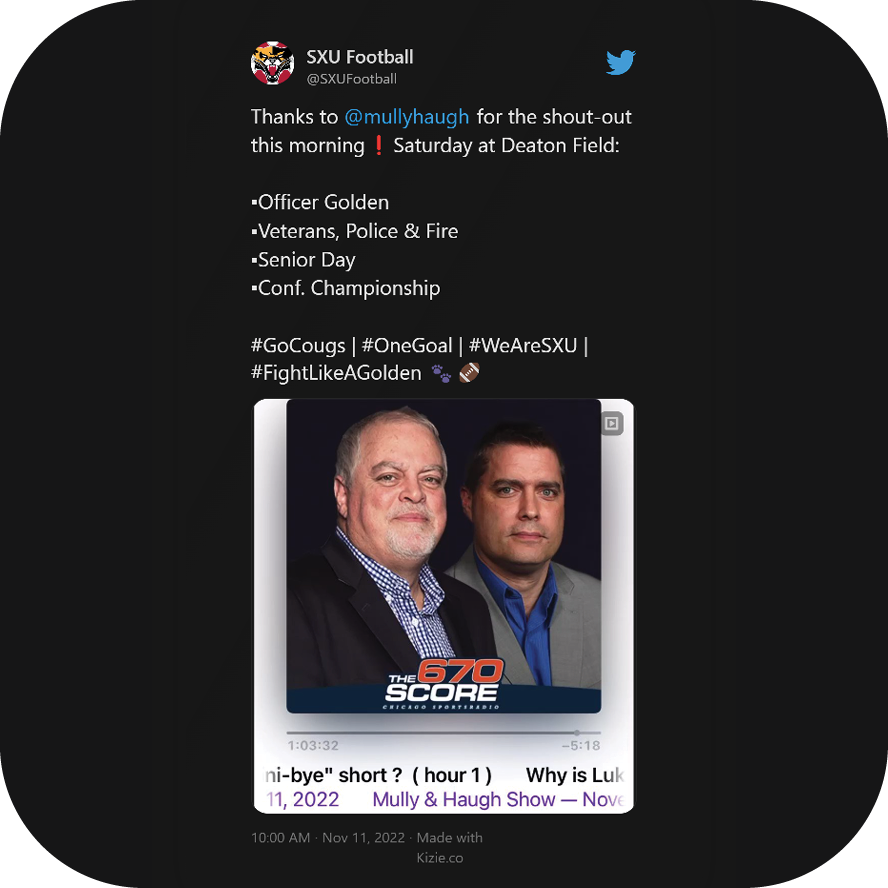
Task: Click the Kizie.co credit text
Action: point(440,858)
